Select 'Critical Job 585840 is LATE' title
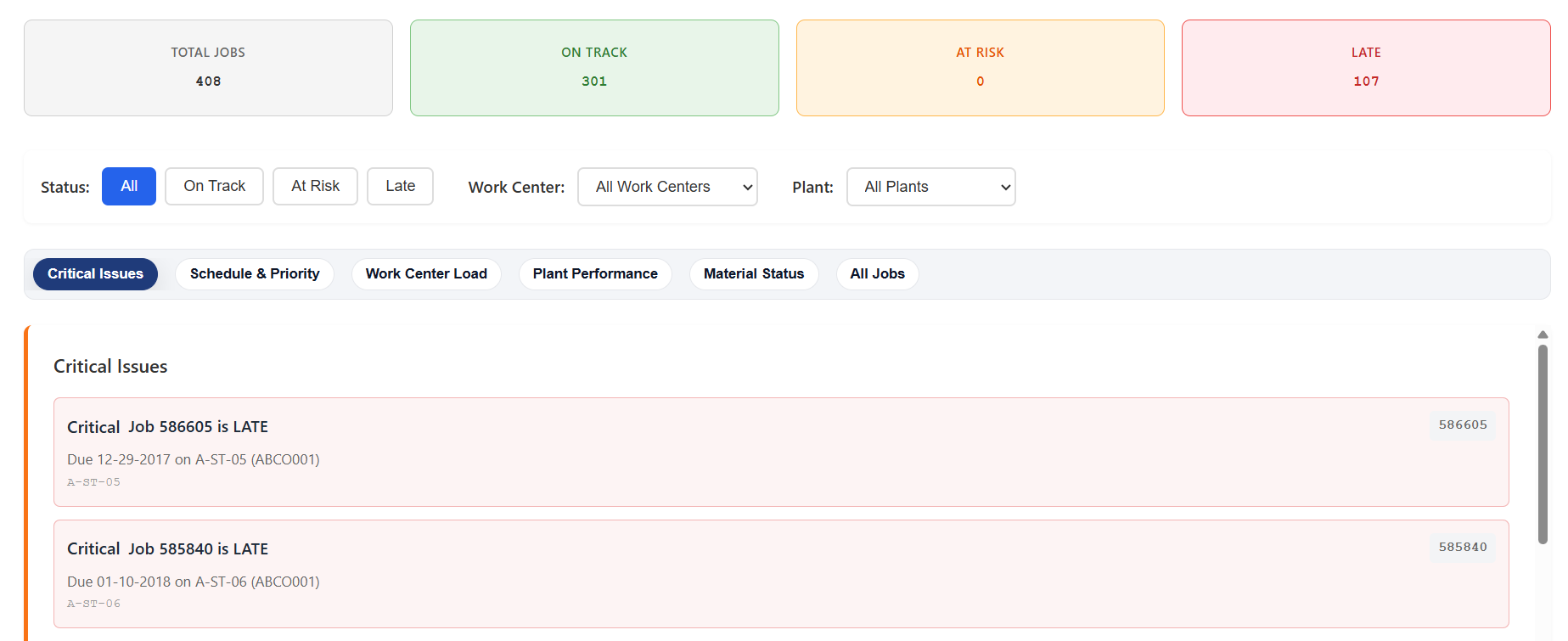This screenshot has height=641, width=1568. 167,549
